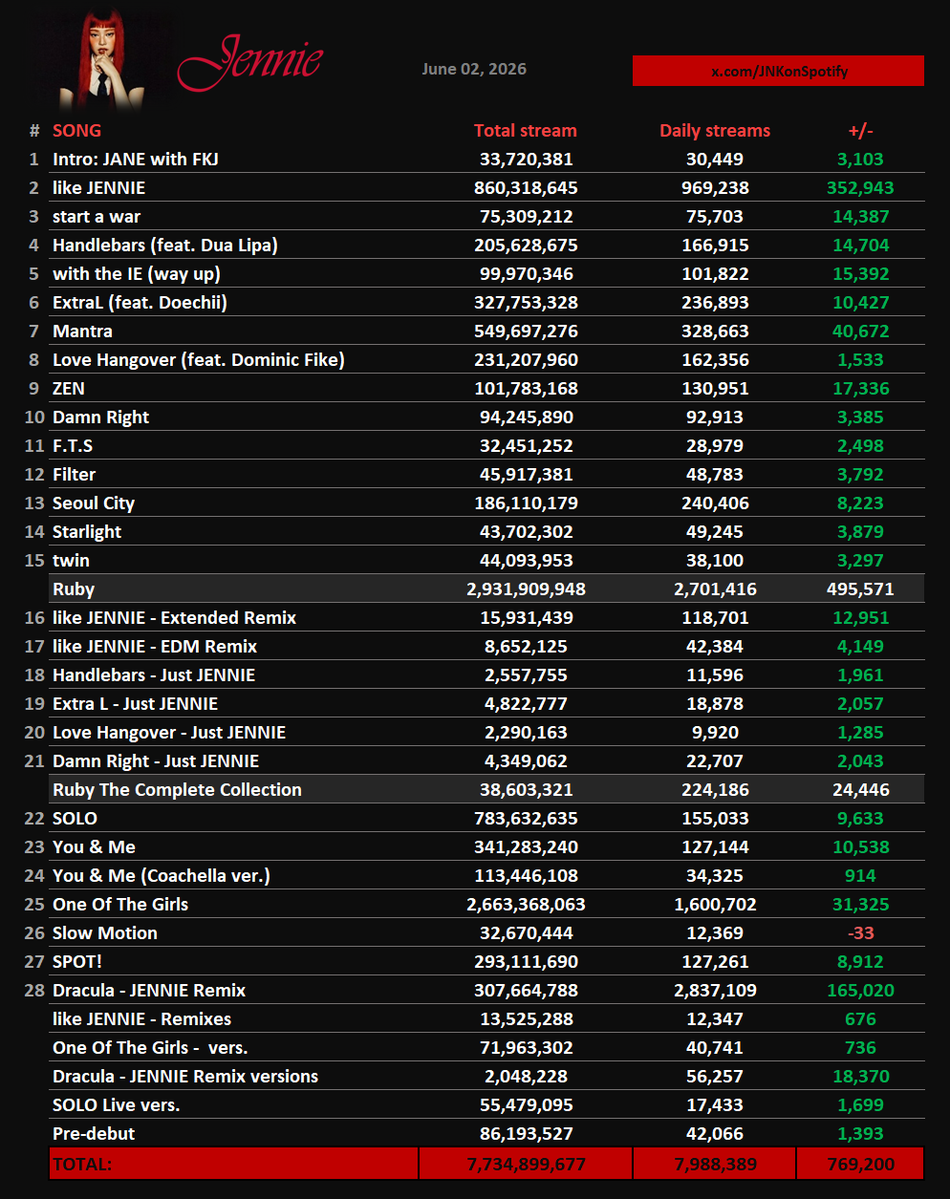The image size is (950, 1199).
Task: Click Ruby The Complete Collection label
Action: click(177, 790)
